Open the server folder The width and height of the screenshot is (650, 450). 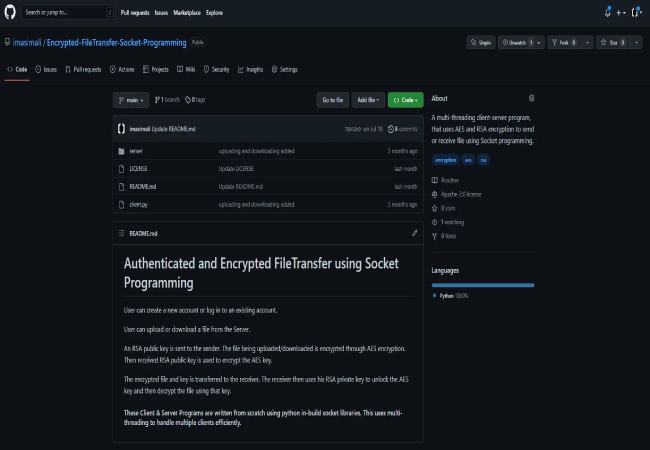tap(136, 151)
